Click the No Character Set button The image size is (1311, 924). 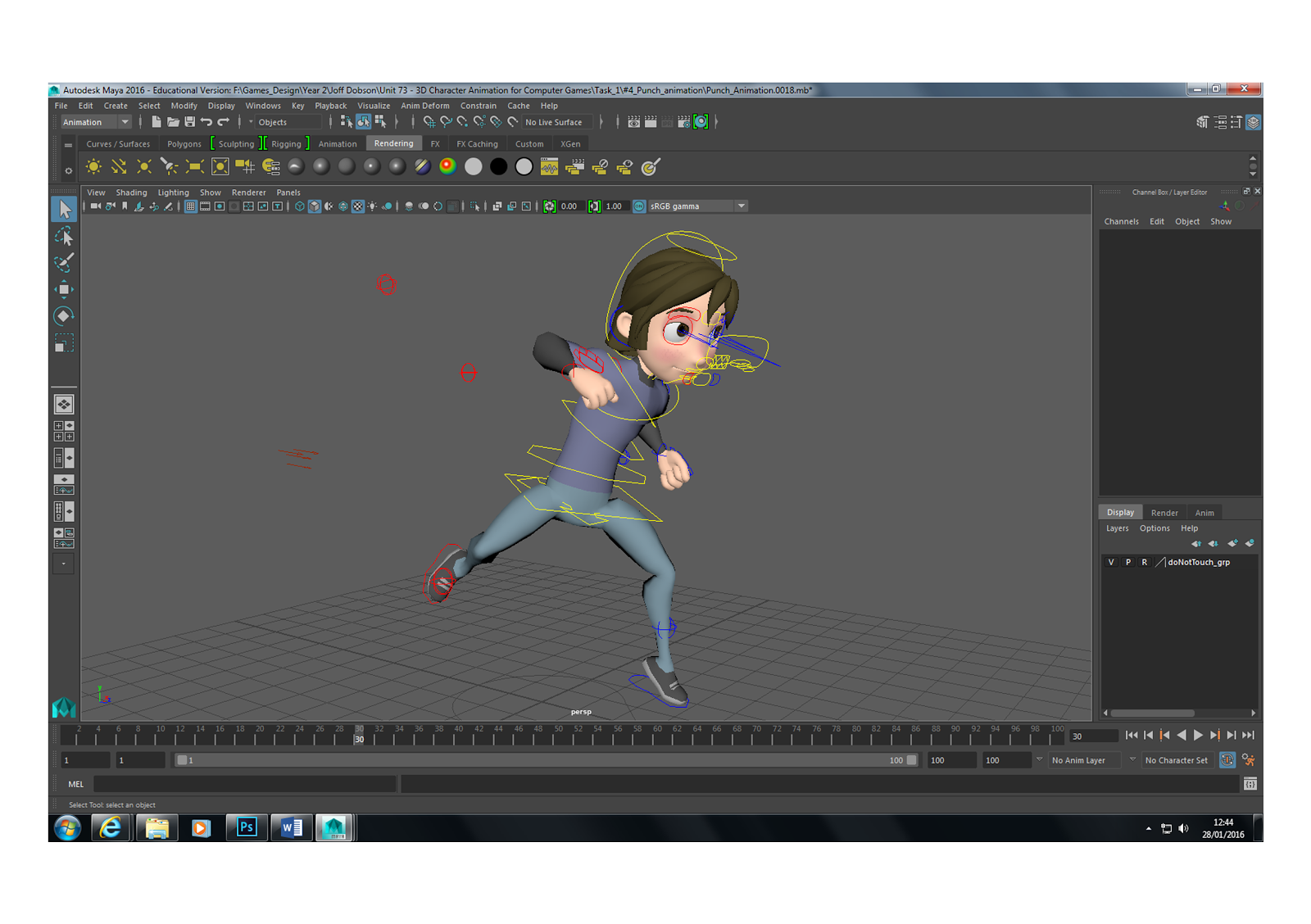coord(1177,760)
